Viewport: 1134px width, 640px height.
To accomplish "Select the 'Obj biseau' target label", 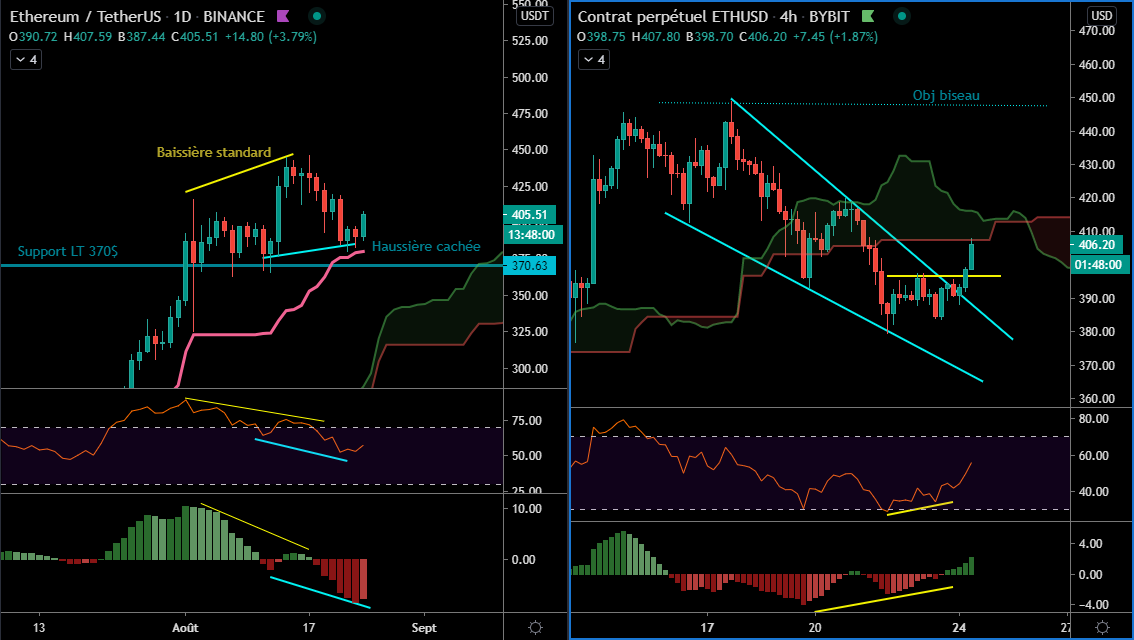I will pos(945,96).
